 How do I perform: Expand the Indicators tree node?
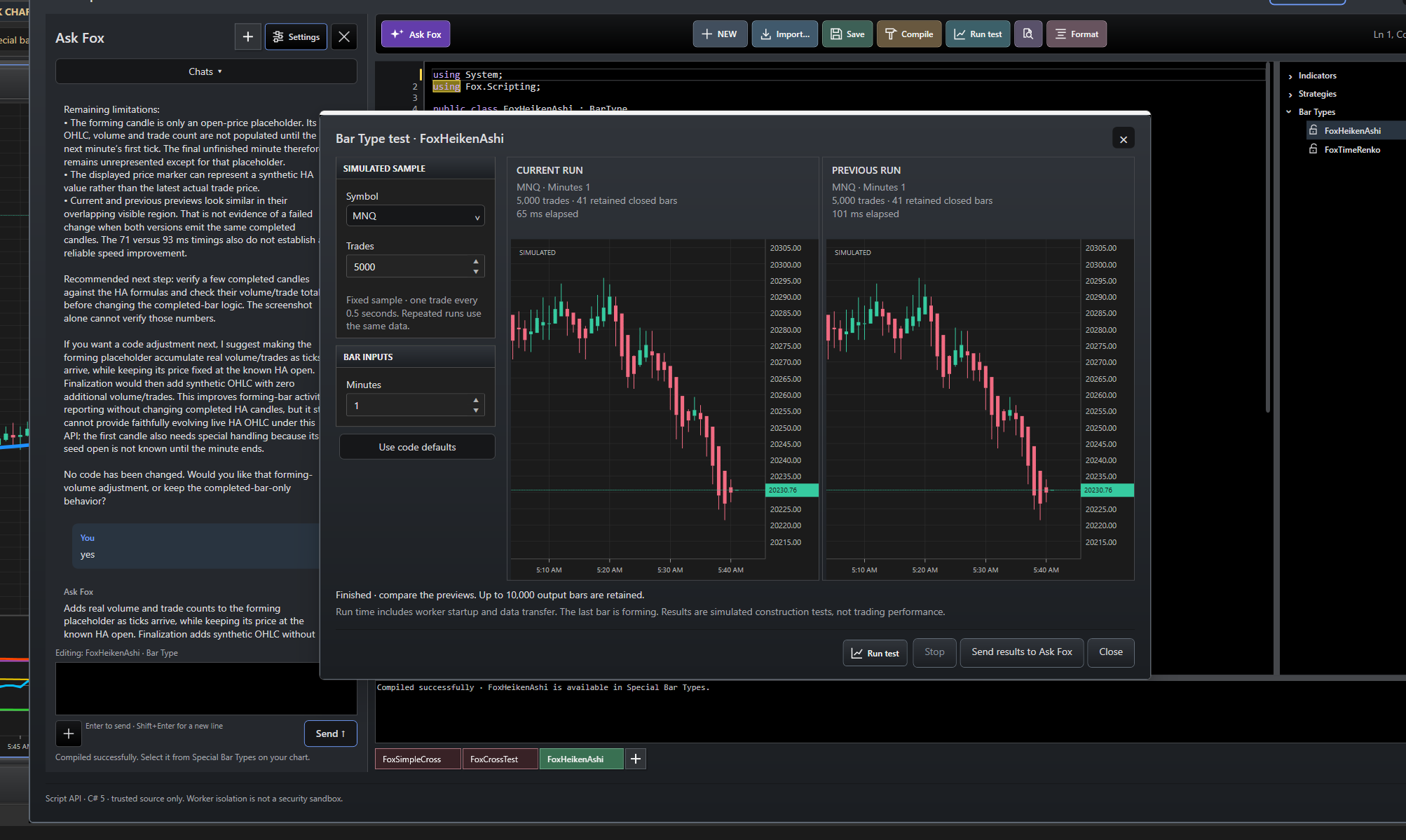coord(1290,76)
